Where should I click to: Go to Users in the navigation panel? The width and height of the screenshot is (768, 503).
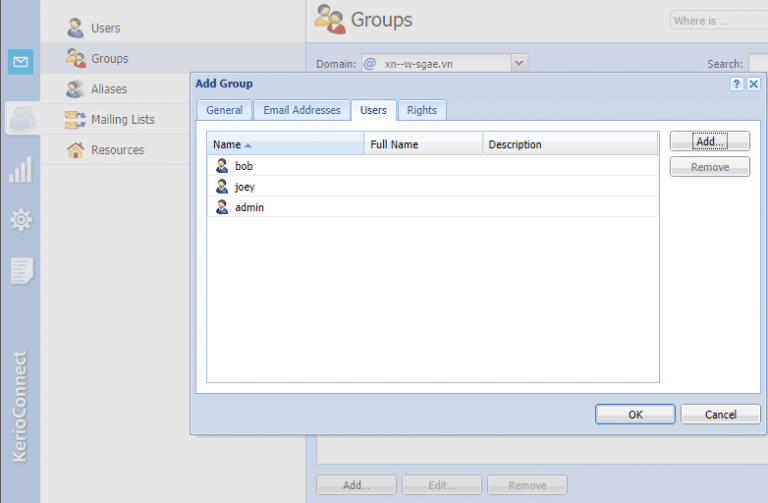105,28
